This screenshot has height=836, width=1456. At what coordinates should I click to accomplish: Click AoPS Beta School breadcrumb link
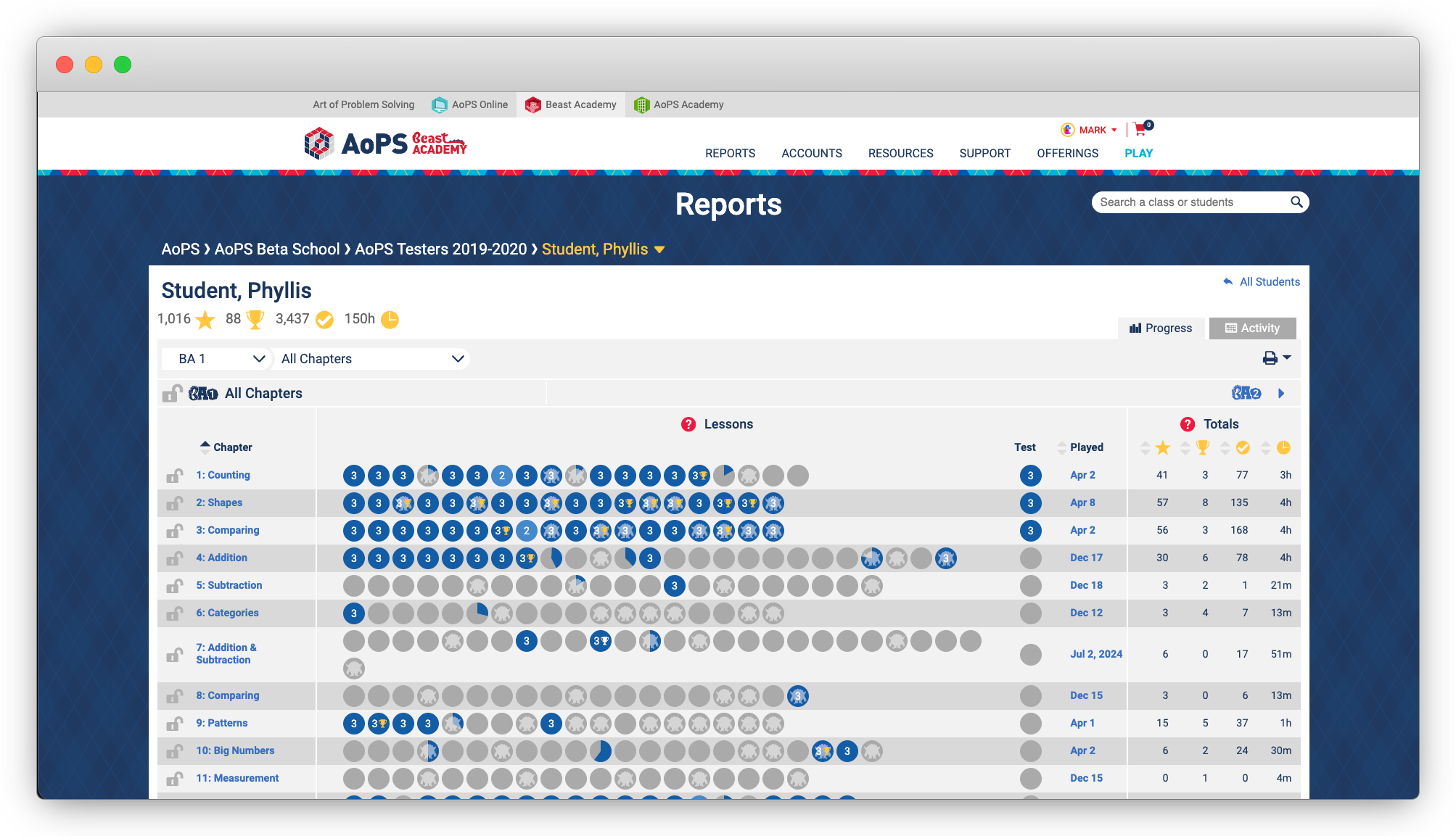click(277, 249)
